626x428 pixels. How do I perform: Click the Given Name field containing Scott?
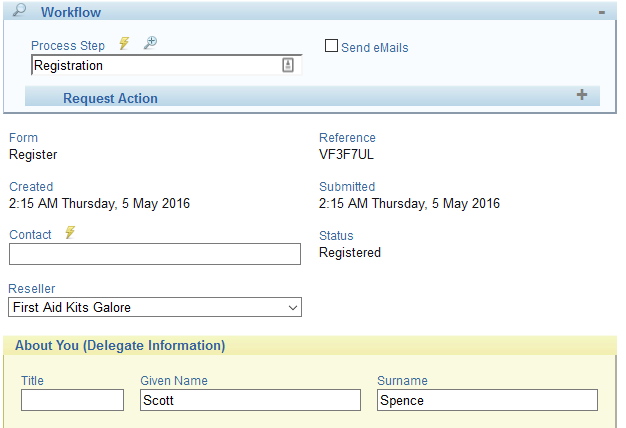click(250, 400)
